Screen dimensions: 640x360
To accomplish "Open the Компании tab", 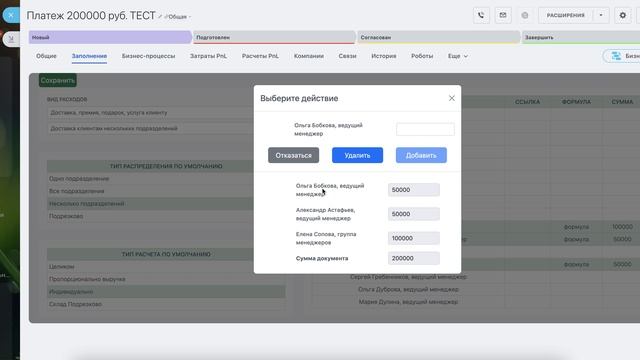I will (309, 56).
